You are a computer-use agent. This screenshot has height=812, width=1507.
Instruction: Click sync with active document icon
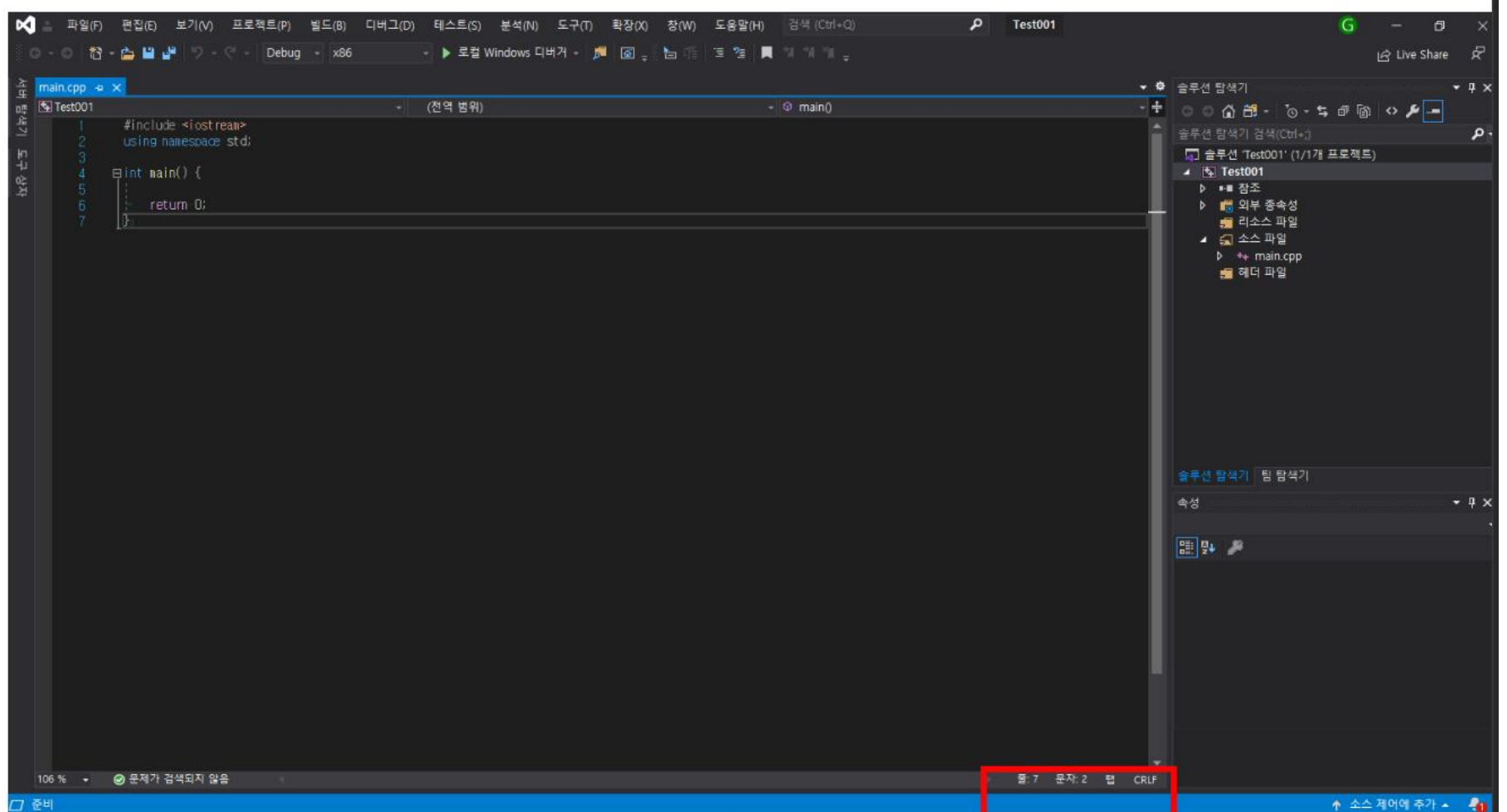click(x=1322, y=111)
